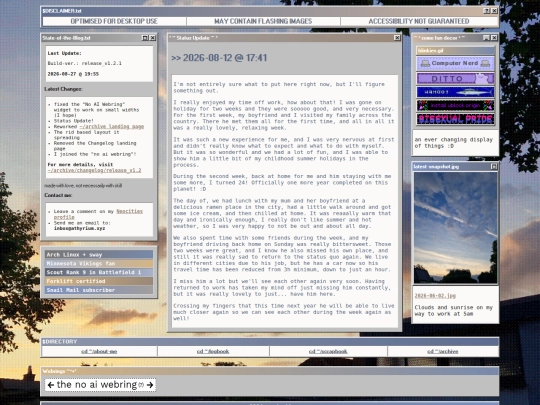Click the Scout Rank 9 in Battlefield 1 badge
Image resolution: width=540 pixels, height=405 pixels.
click(x=99, y=272)
